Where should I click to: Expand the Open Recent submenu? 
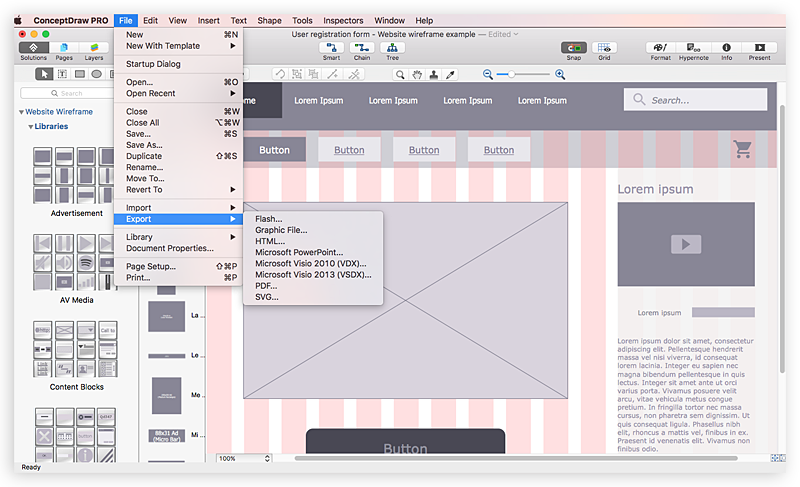click(x=178, y=93)
